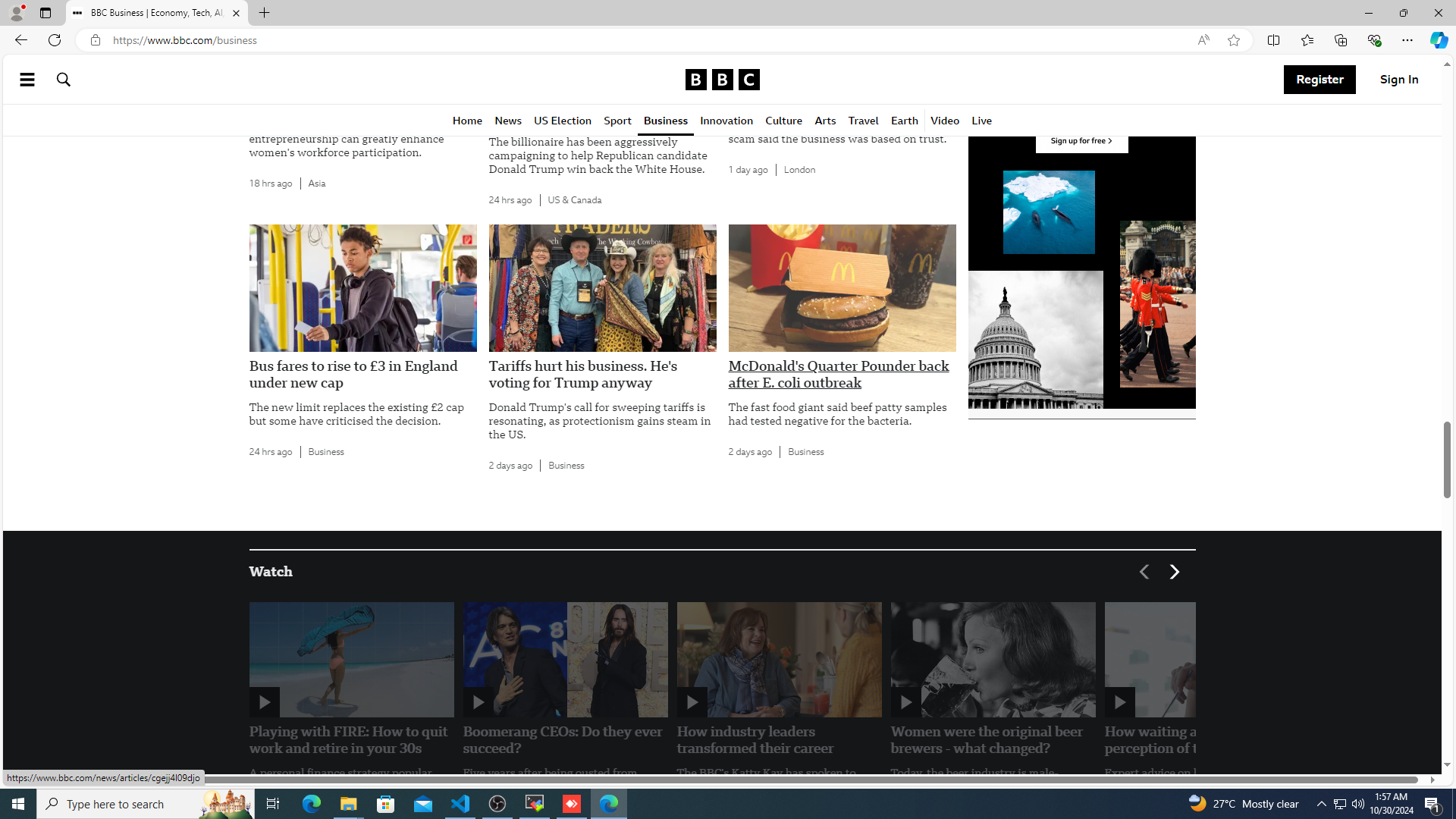Click the bus passenger thumbnail
The height and width of the screenshot is (819, 1456).
[362, 288]
